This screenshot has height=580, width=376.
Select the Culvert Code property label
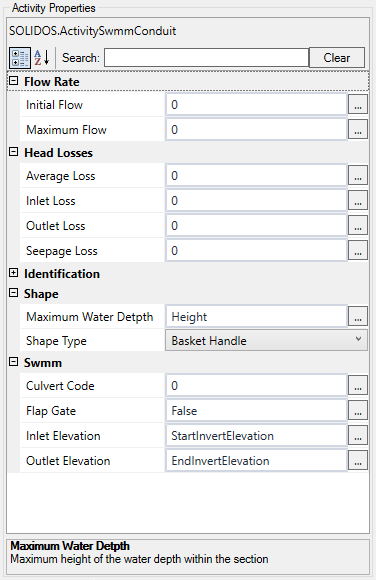[x=60, y=386]
